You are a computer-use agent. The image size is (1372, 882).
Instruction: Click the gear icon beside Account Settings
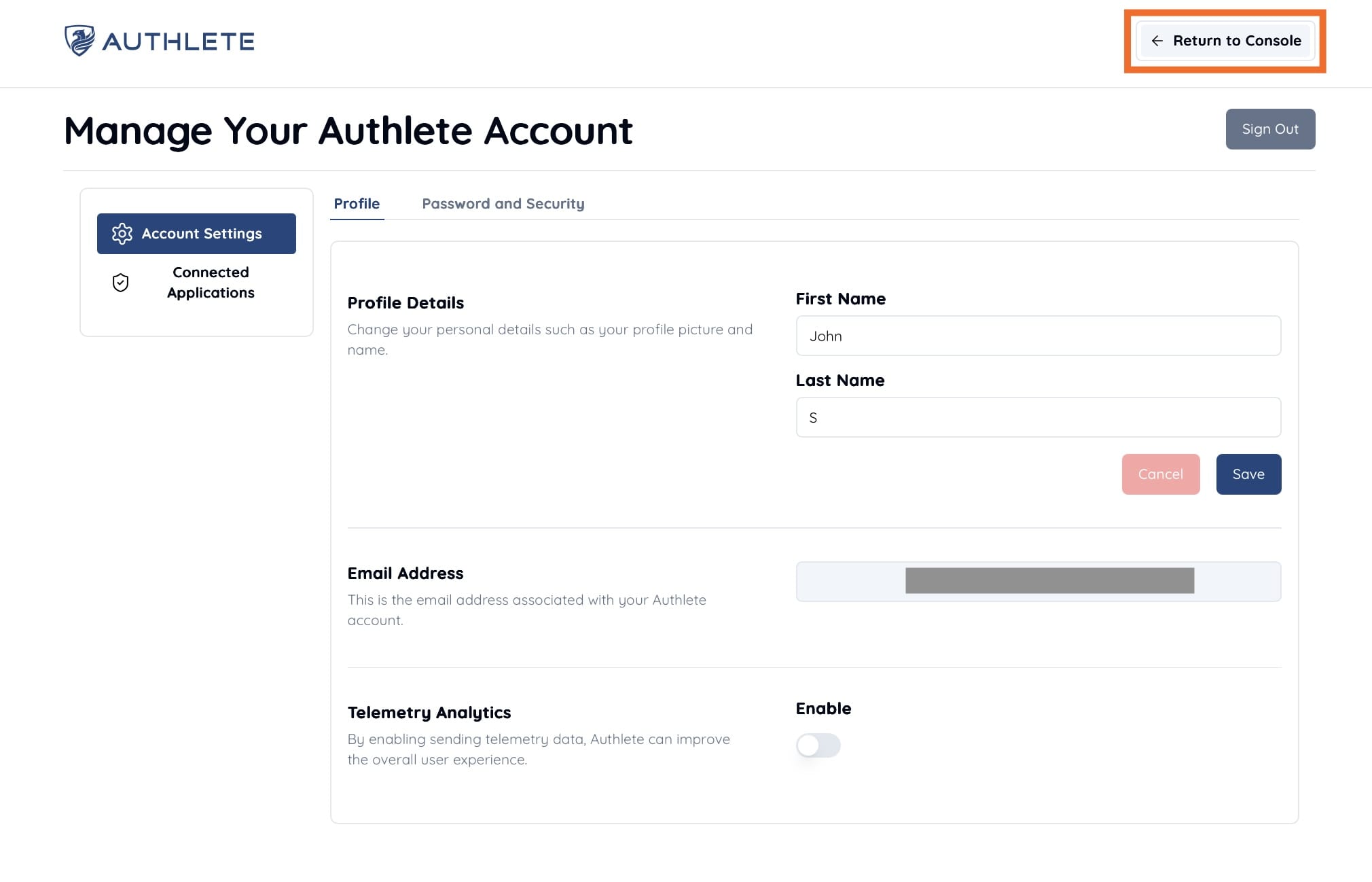[x=122, y=234]
